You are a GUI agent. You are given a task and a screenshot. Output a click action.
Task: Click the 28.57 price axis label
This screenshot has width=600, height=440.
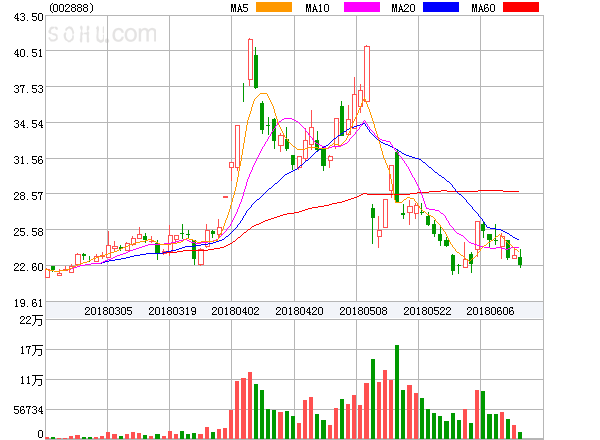(x=29, y=196)
